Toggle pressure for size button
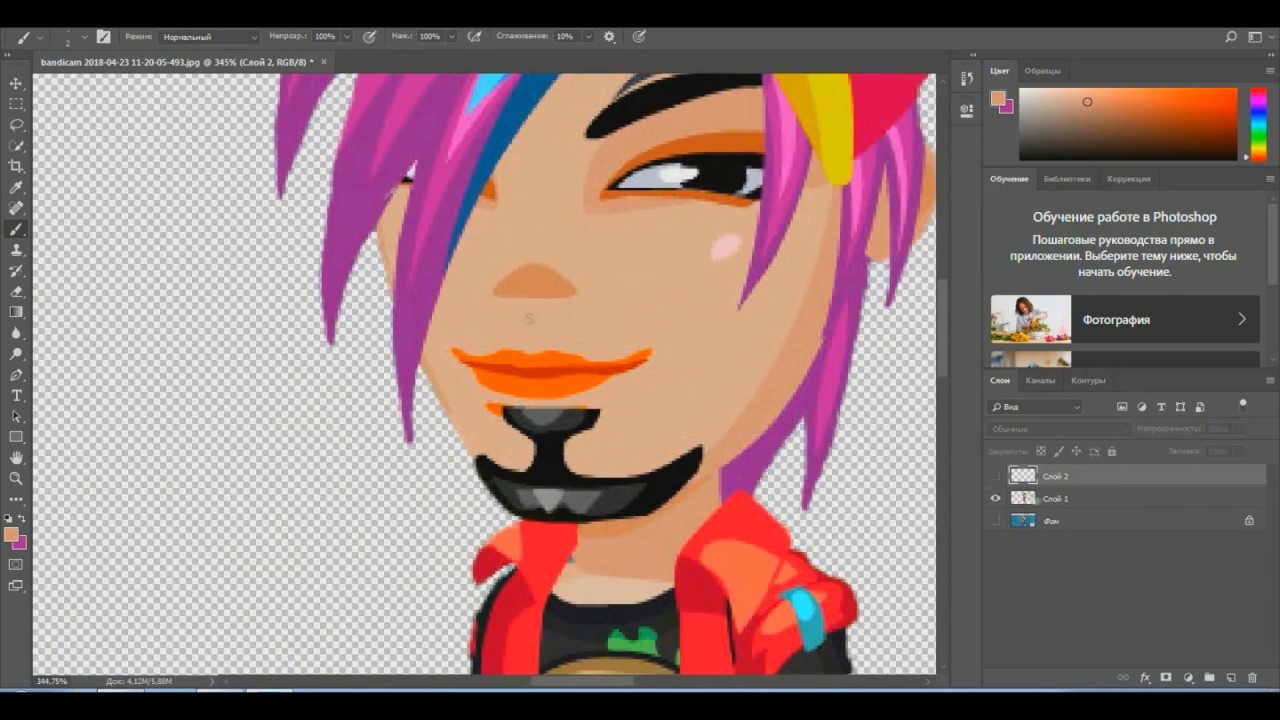The image size is (1280, 720). click(639, 36)
